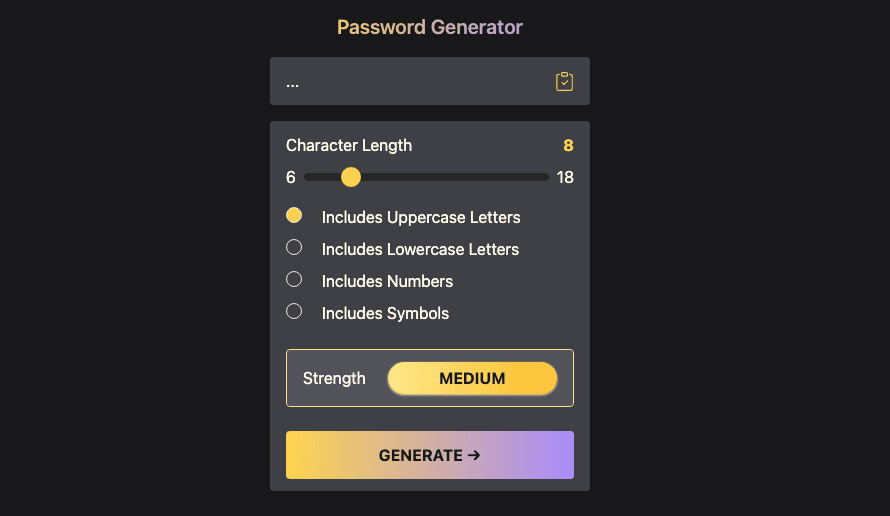Viewport: 890px width, 516px height.
Task: Click the "Includes Symbols" label text
Action: coord(385,313)
